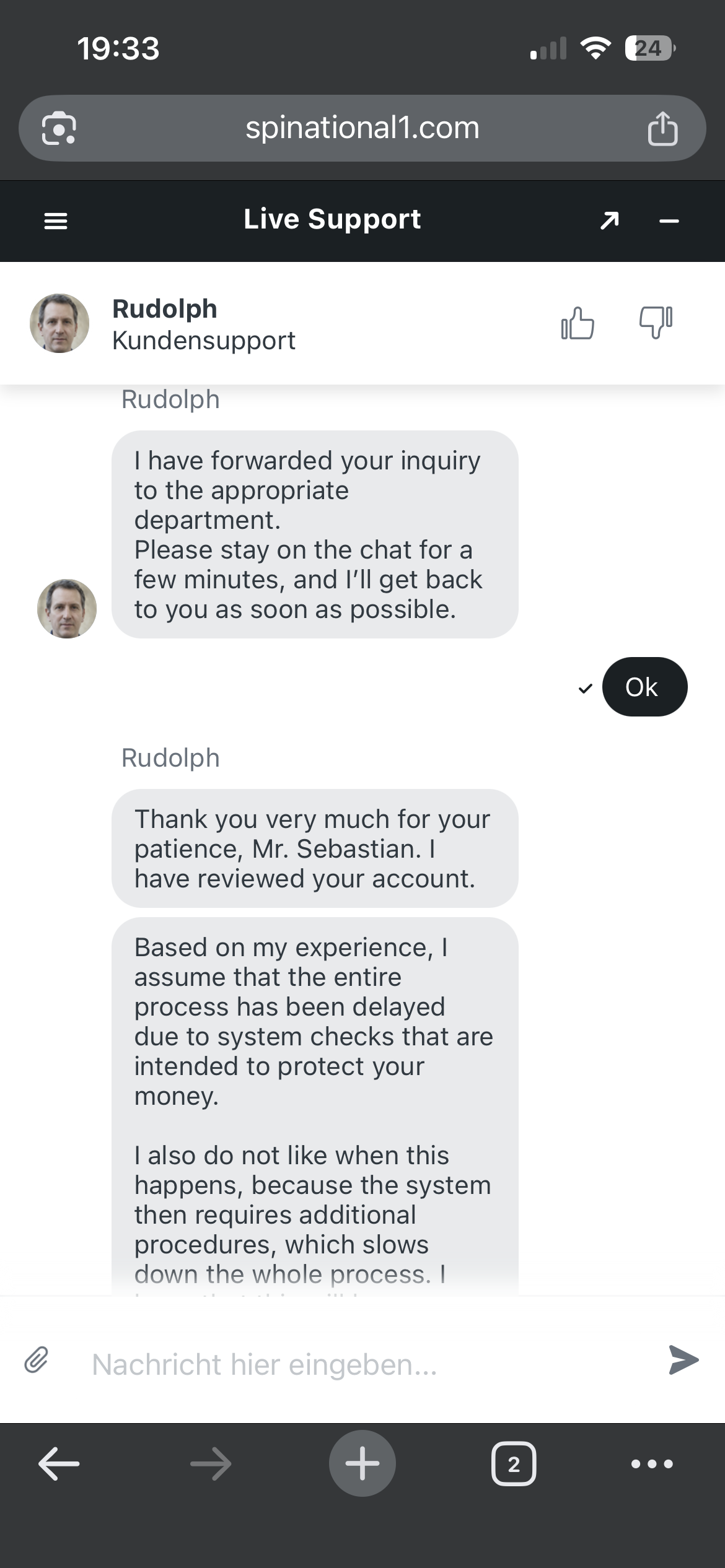Attach a file with the paperclip icon
Screen dimensions: 725x1568
[37, 1360]
